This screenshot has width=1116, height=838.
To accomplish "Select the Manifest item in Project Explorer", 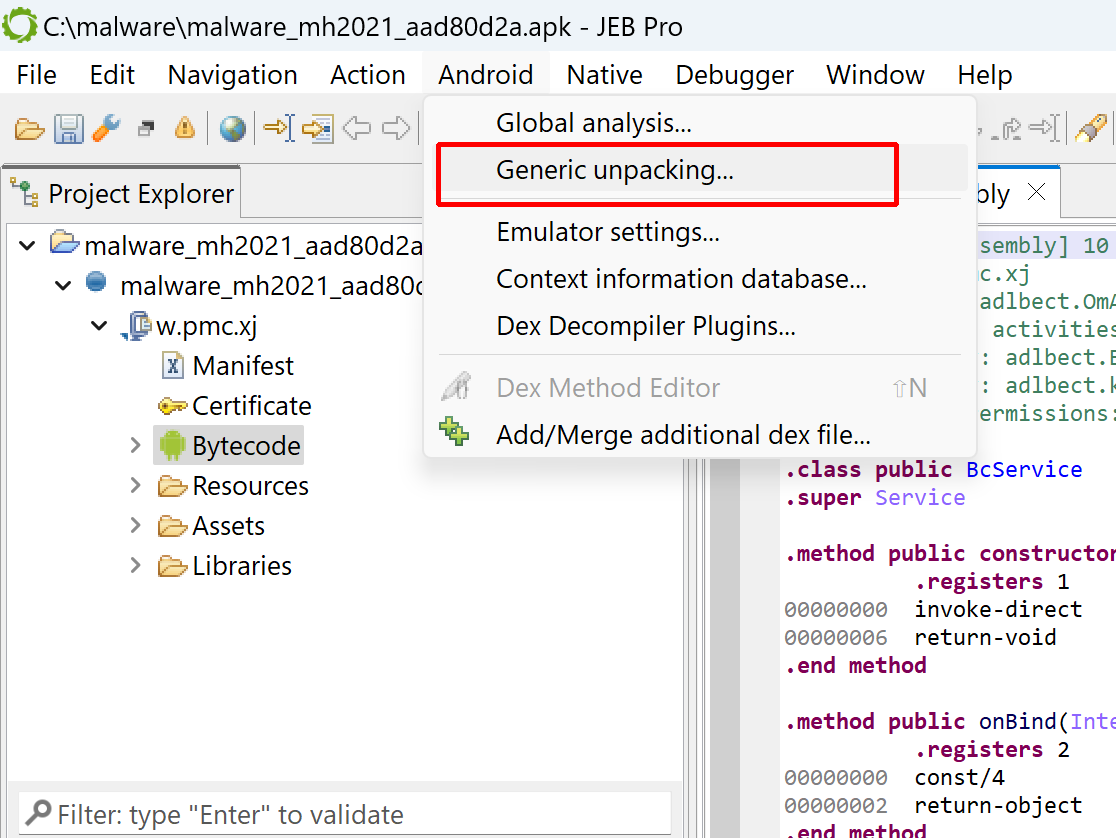I will coord(243,366).
